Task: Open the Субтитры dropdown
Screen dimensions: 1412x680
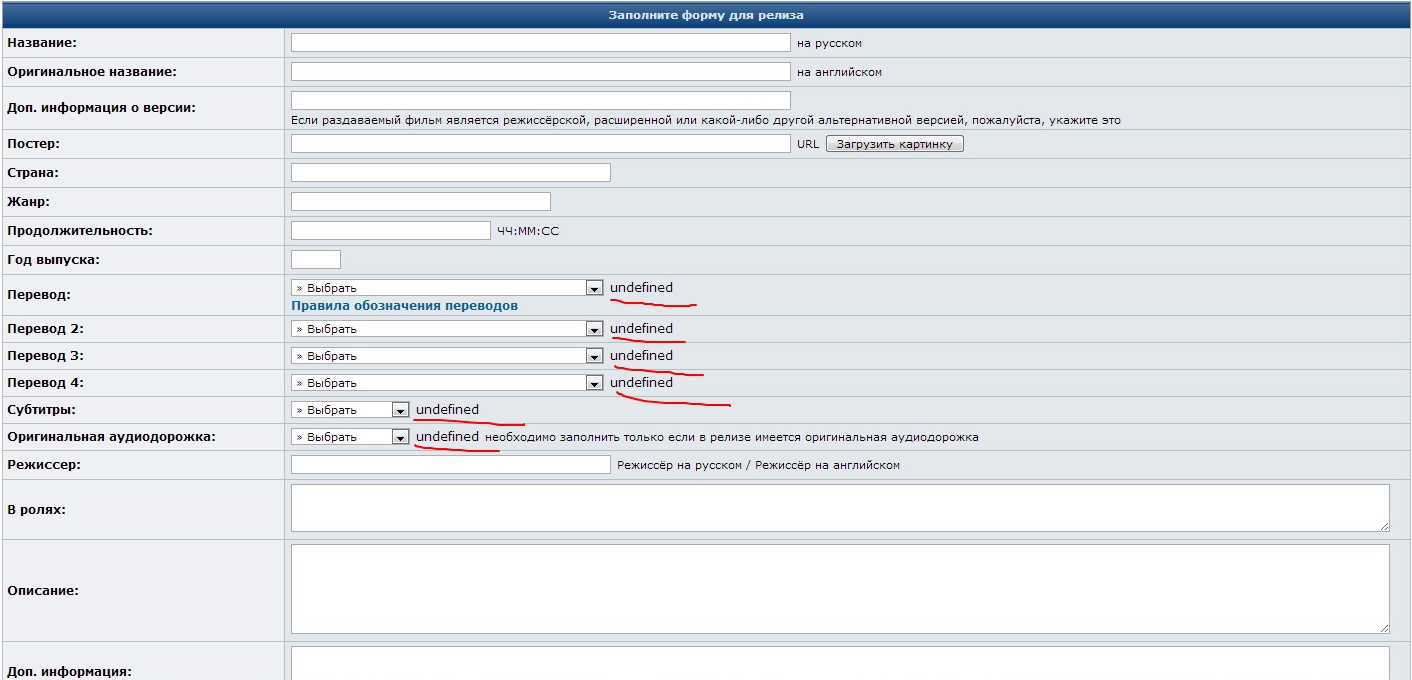Action: coord(350,410)
